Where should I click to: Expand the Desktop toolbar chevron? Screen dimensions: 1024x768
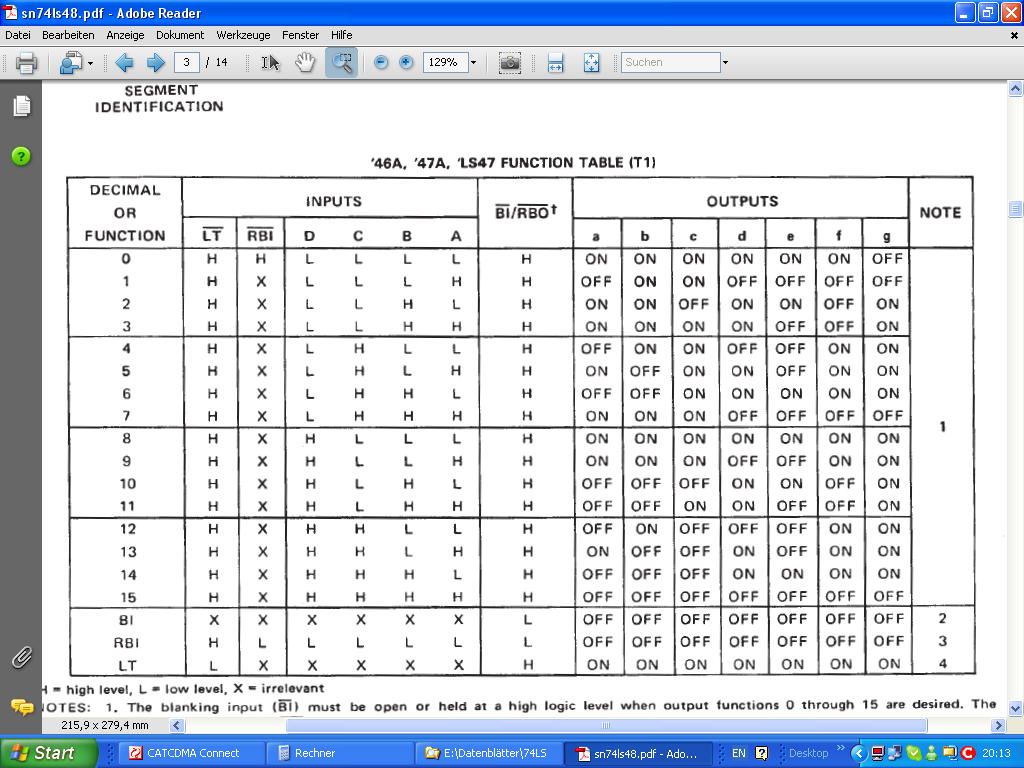pyautogui.click(x=840, y=748)
